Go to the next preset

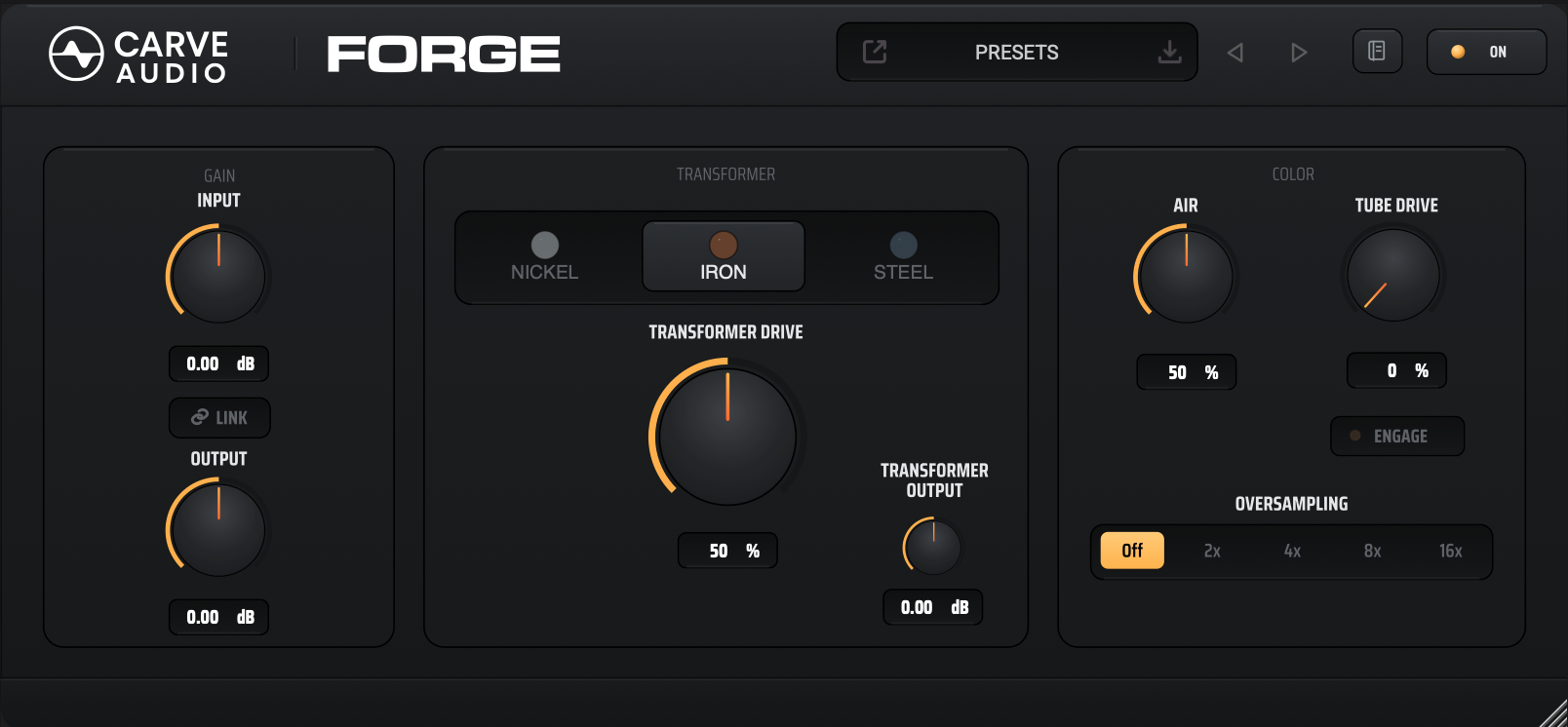point(1298,53)
